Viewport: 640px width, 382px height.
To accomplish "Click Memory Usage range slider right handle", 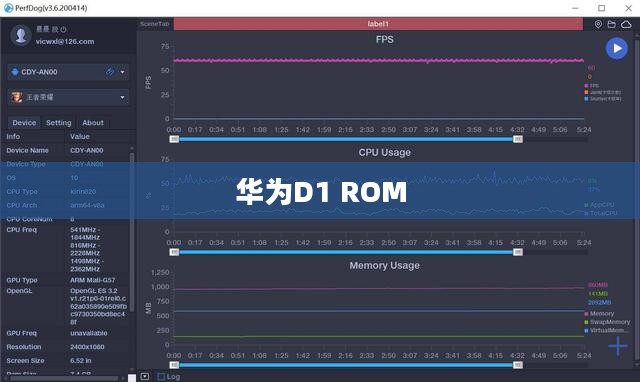I will click(518, 365).
